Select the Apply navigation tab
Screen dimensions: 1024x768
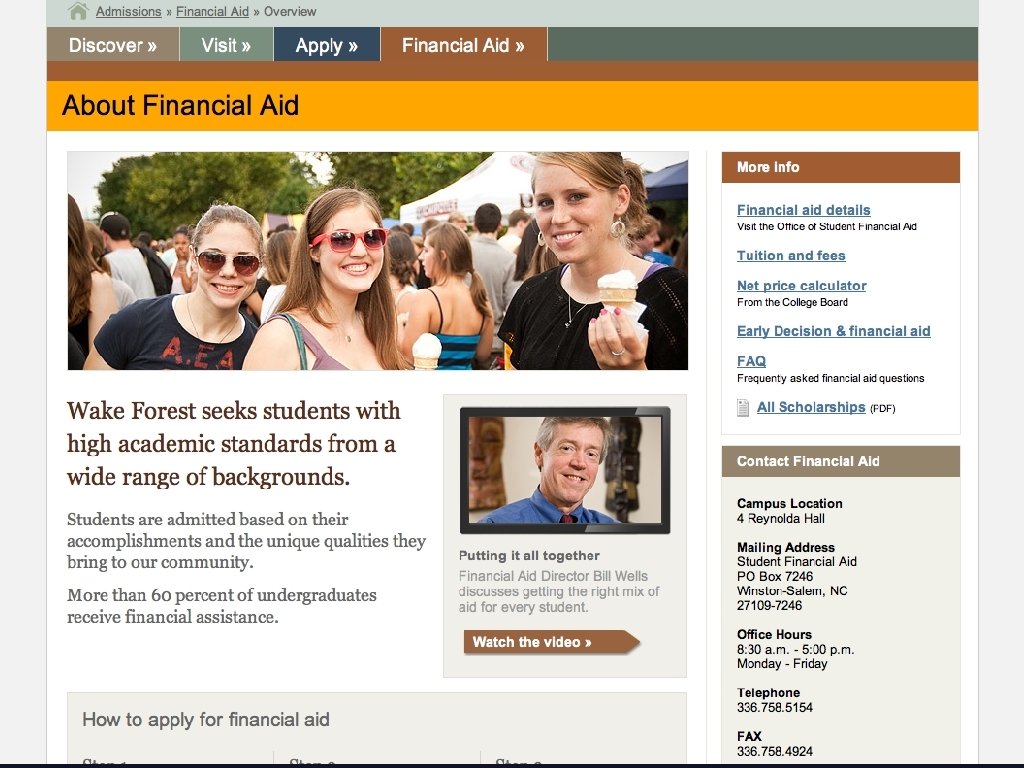327,44
